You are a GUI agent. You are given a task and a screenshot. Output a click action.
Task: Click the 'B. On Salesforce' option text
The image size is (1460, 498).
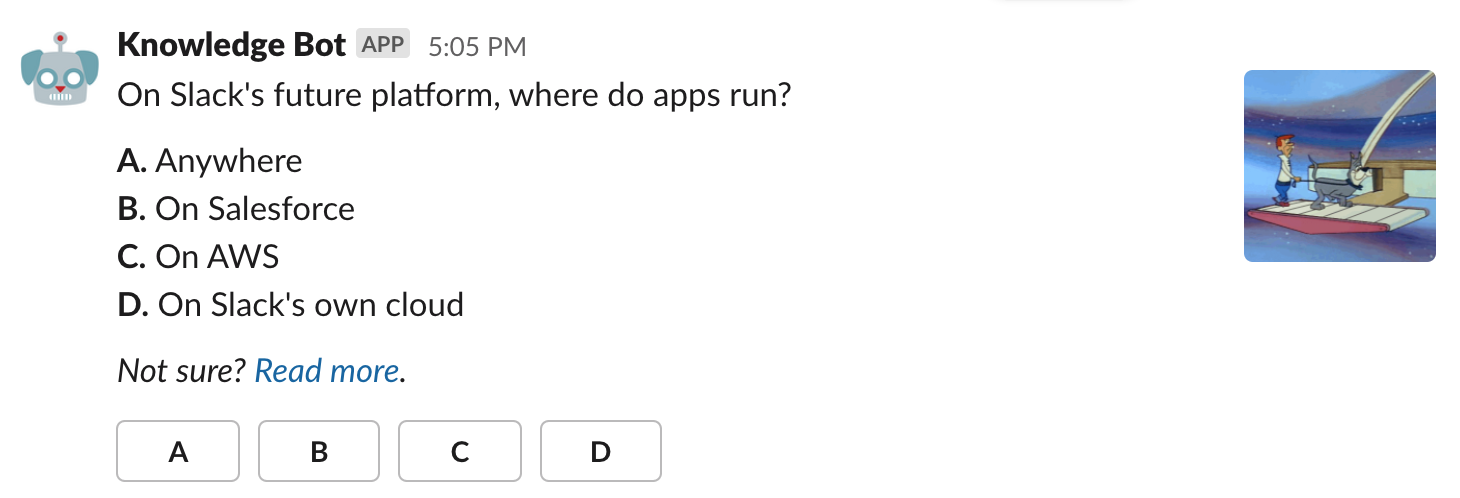[x=236, y=208]
